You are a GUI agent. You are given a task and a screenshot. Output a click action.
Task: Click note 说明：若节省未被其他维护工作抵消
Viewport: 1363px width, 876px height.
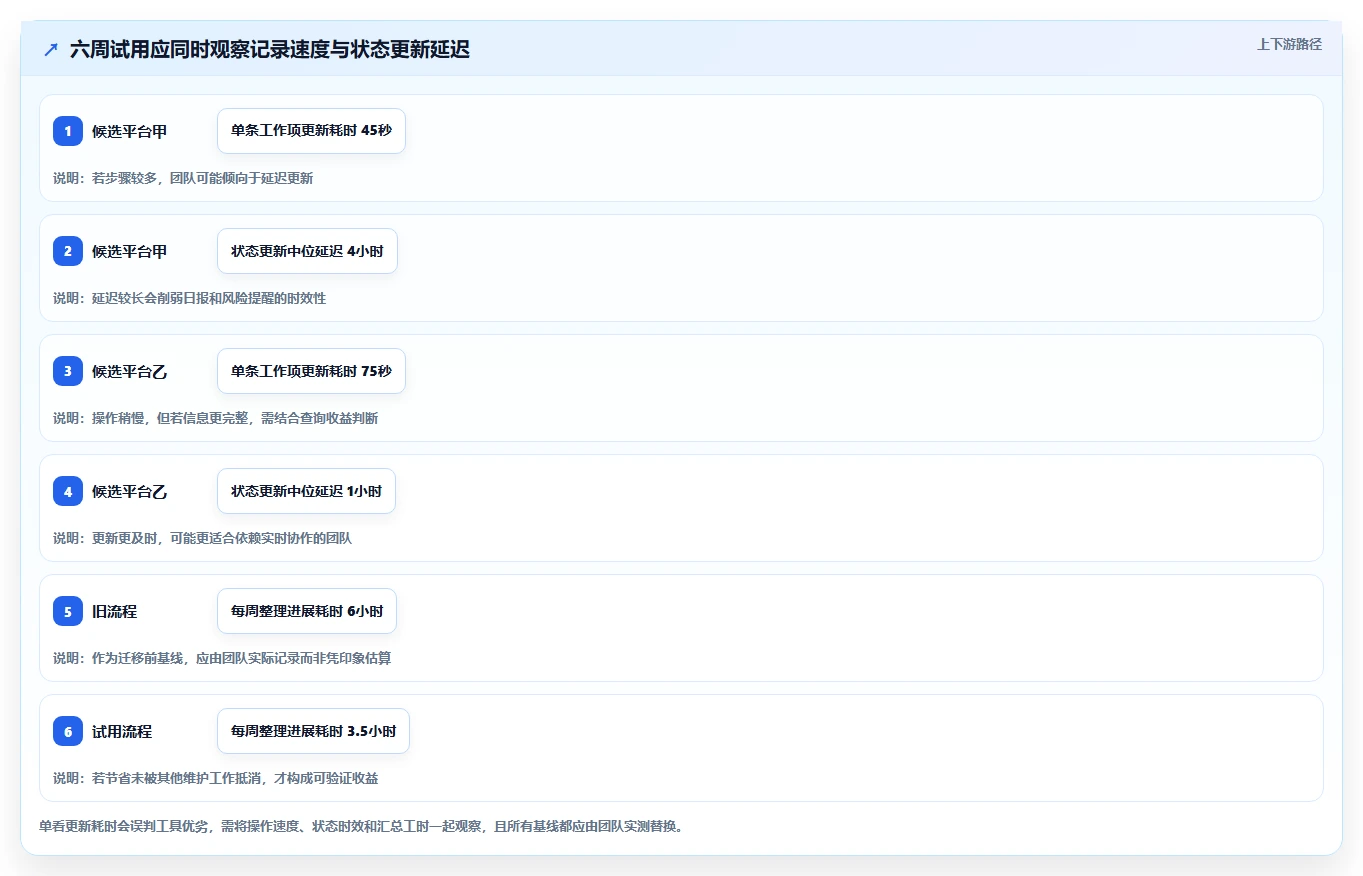[216, 778]
